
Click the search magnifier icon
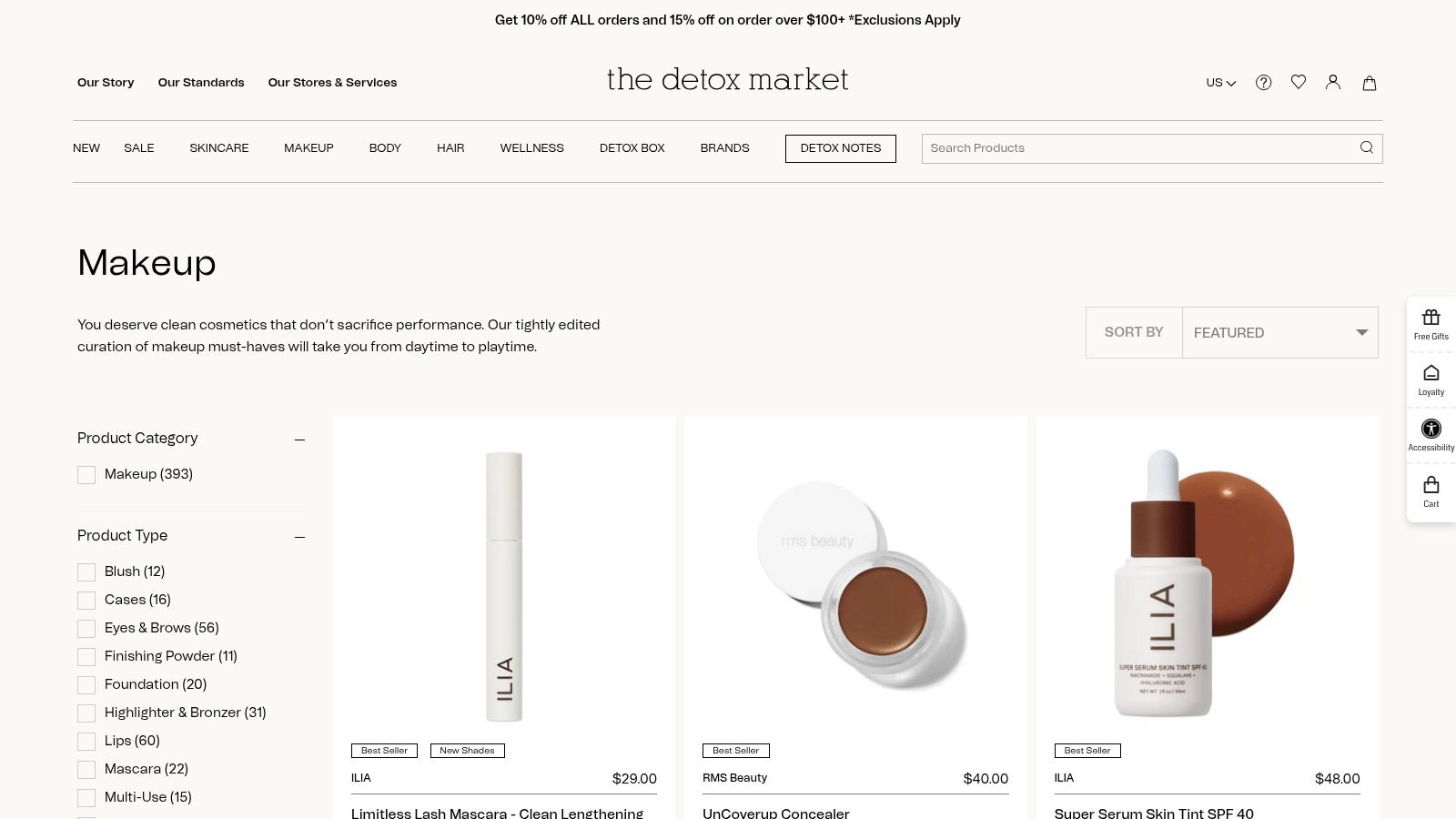pyautogui.click(x=1367, y=147)
